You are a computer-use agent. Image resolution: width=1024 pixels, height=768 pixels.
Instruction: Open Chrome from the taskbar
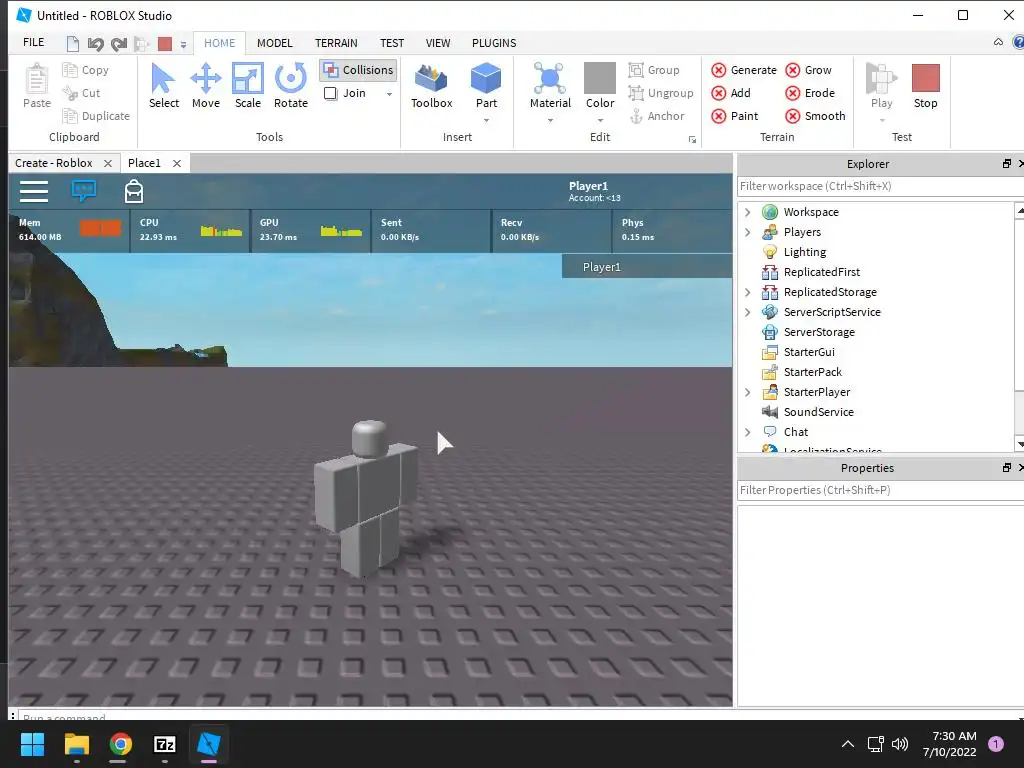pos(120,744)
